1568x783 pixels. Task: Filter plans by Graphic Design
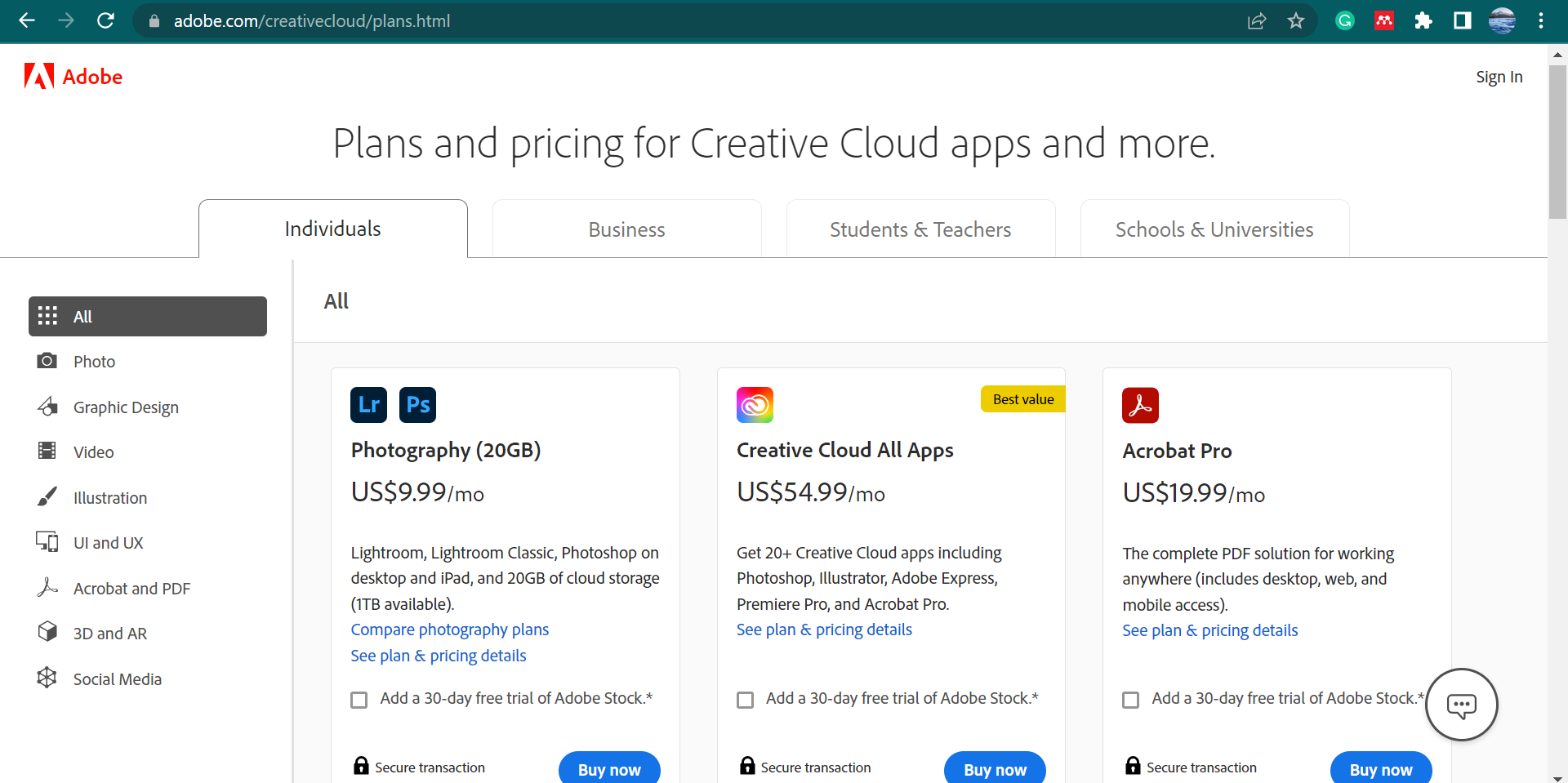click(x=148, y=407)
